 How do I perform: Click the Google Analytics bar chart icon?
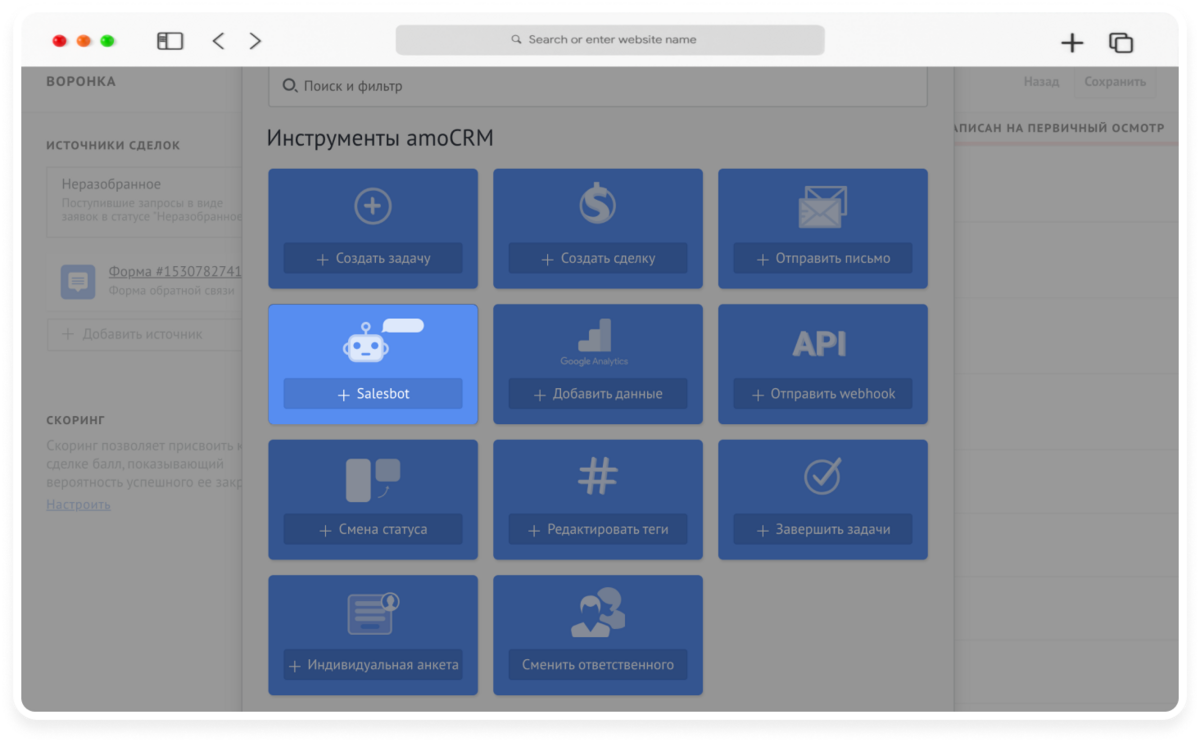point(594,343)
